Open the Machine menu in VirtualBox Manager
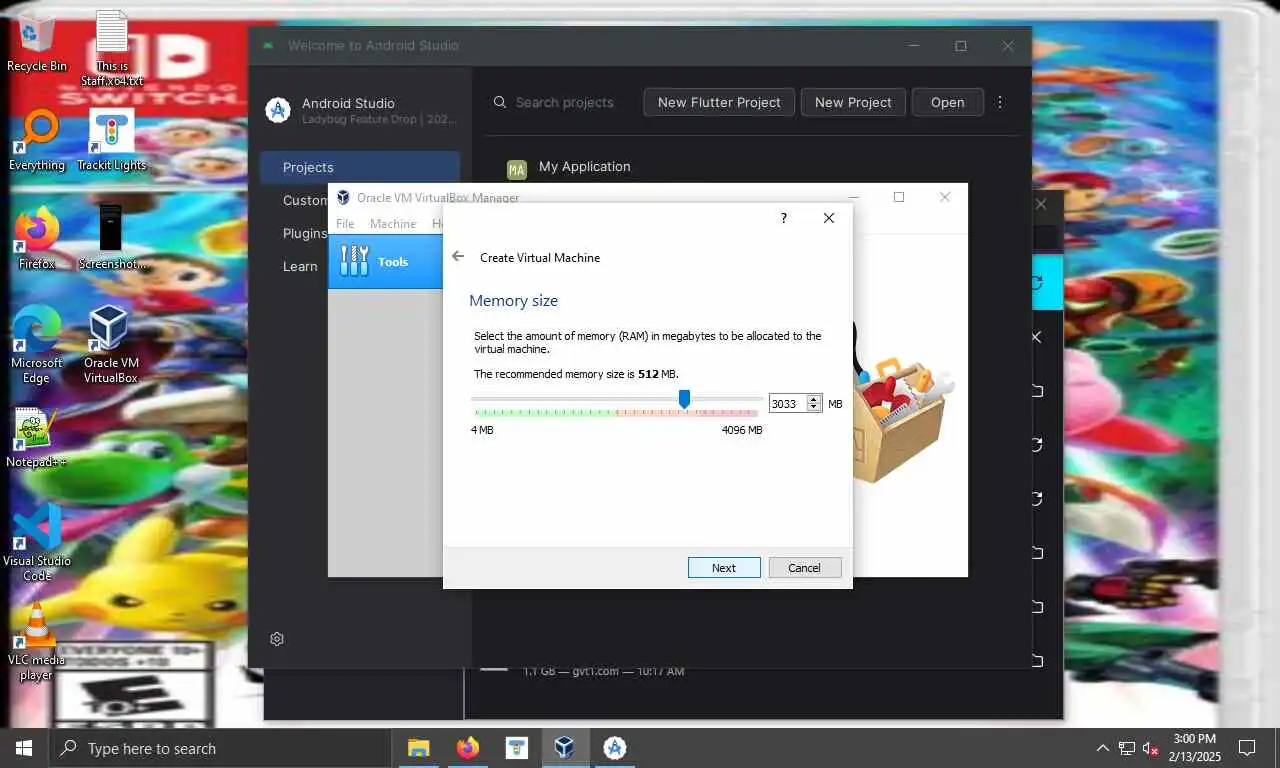 [393, 224]
